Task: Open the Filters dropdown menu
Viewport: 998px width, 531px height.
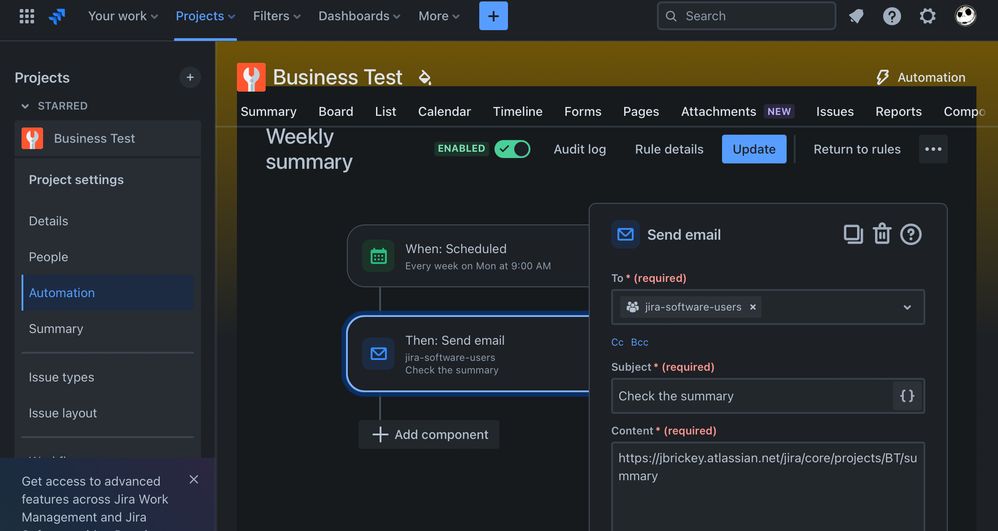Action: 277,16
